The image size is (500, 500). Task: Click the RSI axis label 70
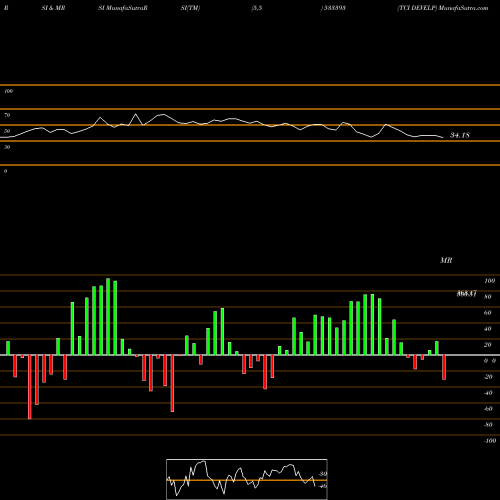(7, 115)
